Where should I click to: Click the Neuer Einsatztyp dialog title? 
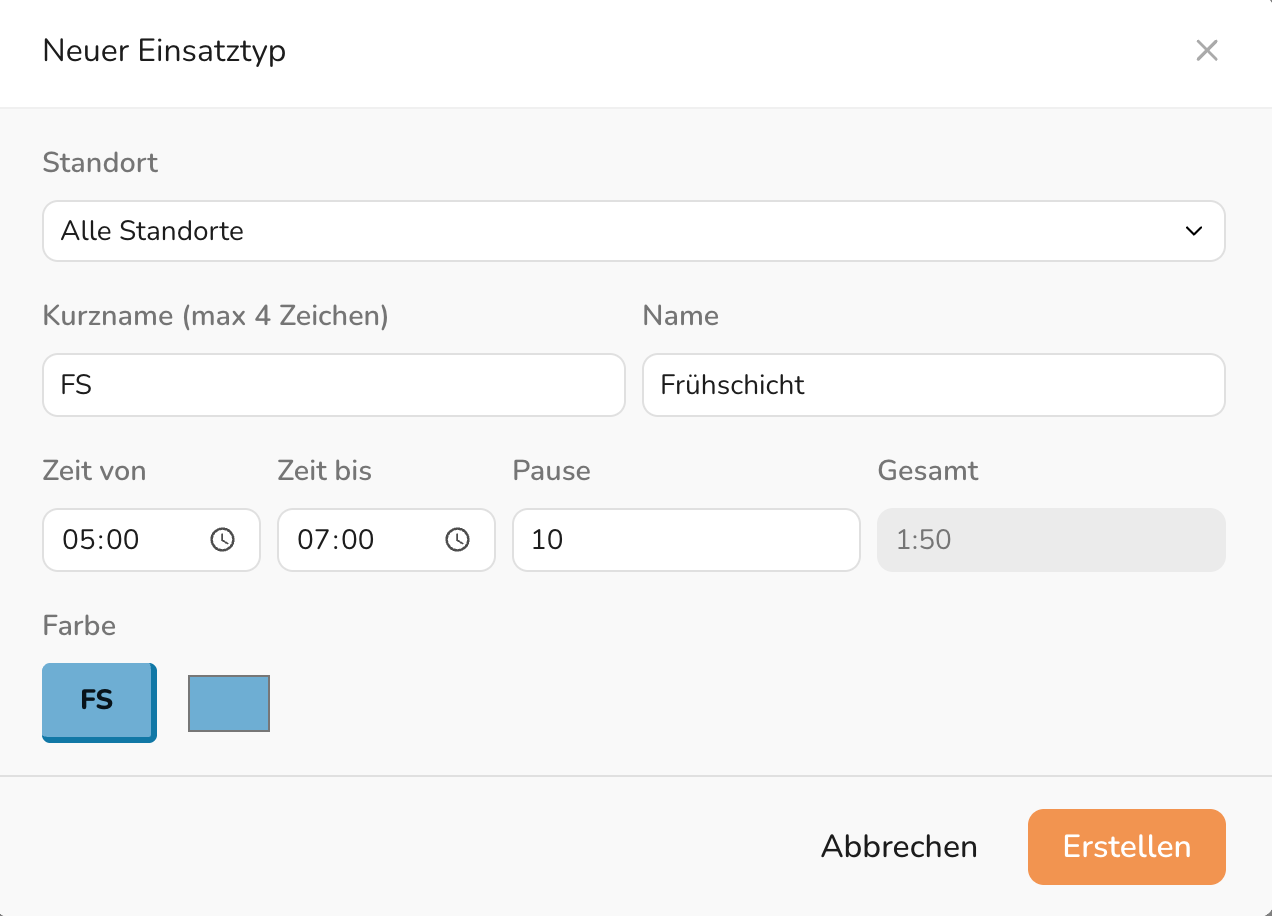click(164, 51)
